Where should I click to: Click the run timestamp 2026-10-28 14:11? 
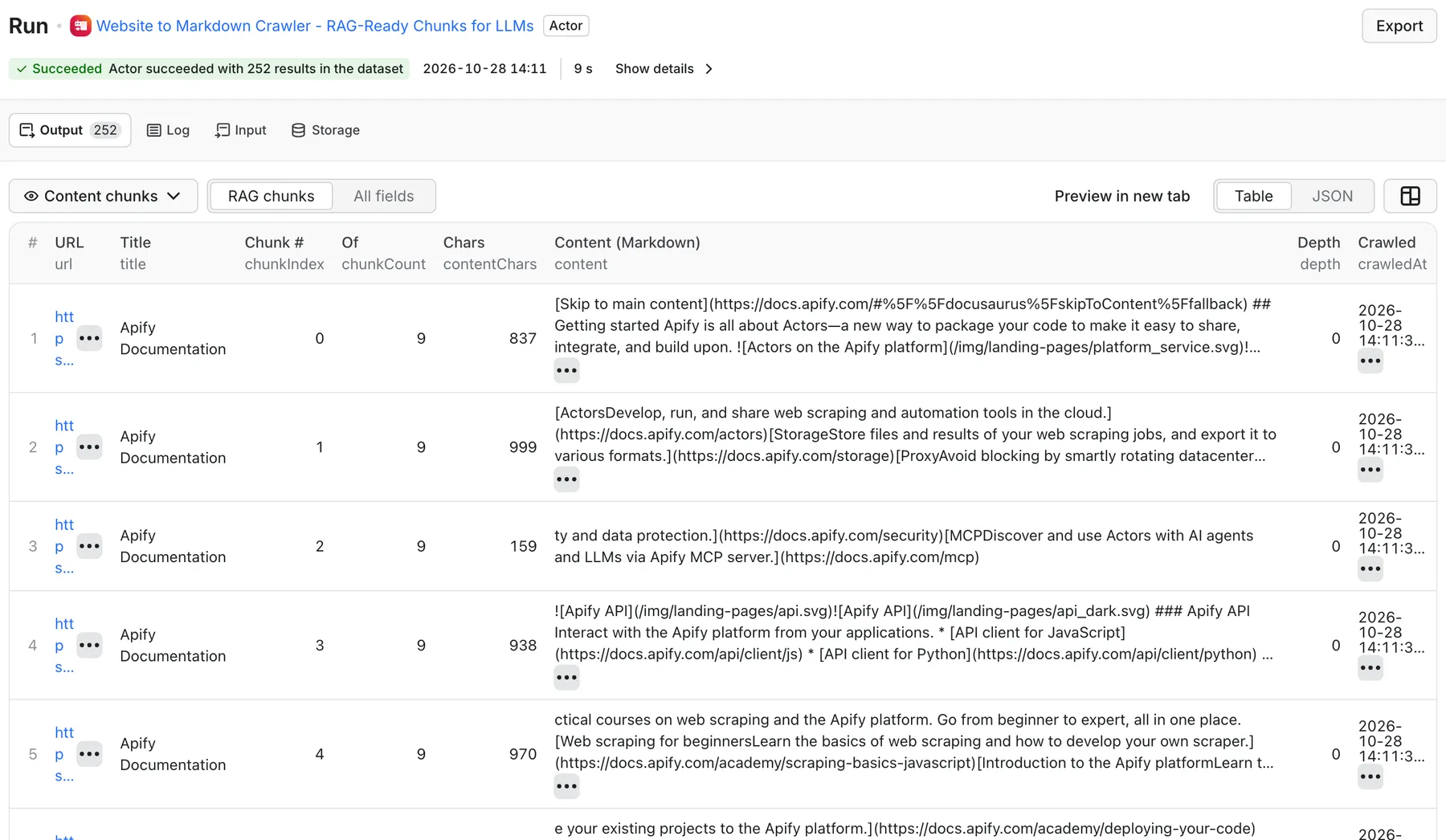coord(484,69)
